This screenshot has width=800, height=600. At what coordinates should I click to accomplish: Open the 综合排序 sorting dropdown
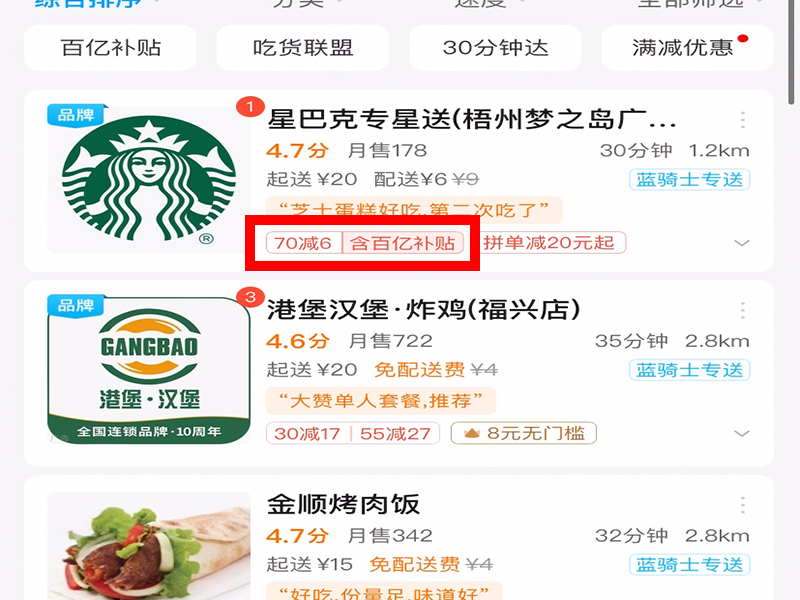89,4
